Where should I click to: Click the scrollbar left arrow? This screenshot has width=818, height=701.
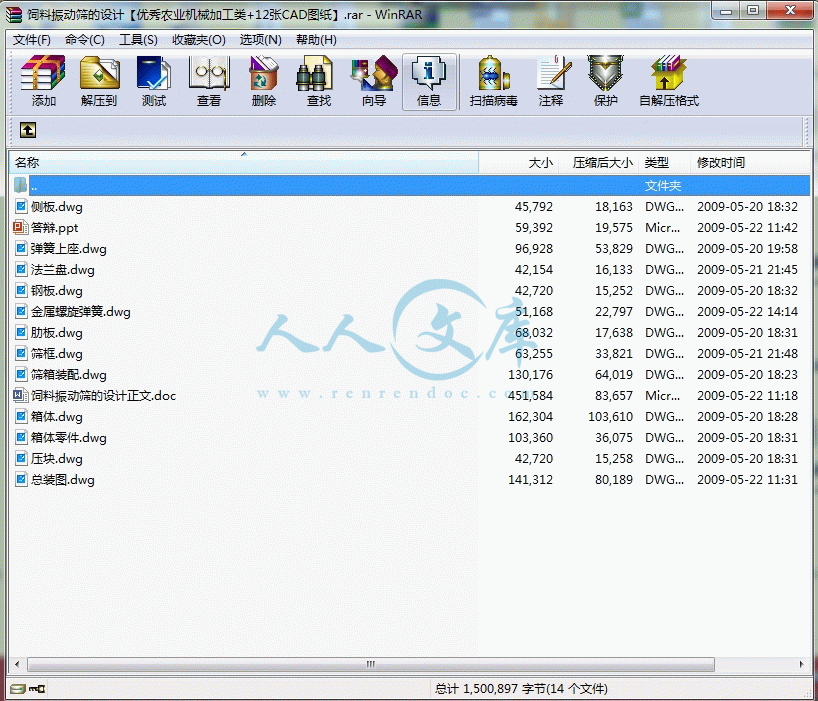[17, 664]
